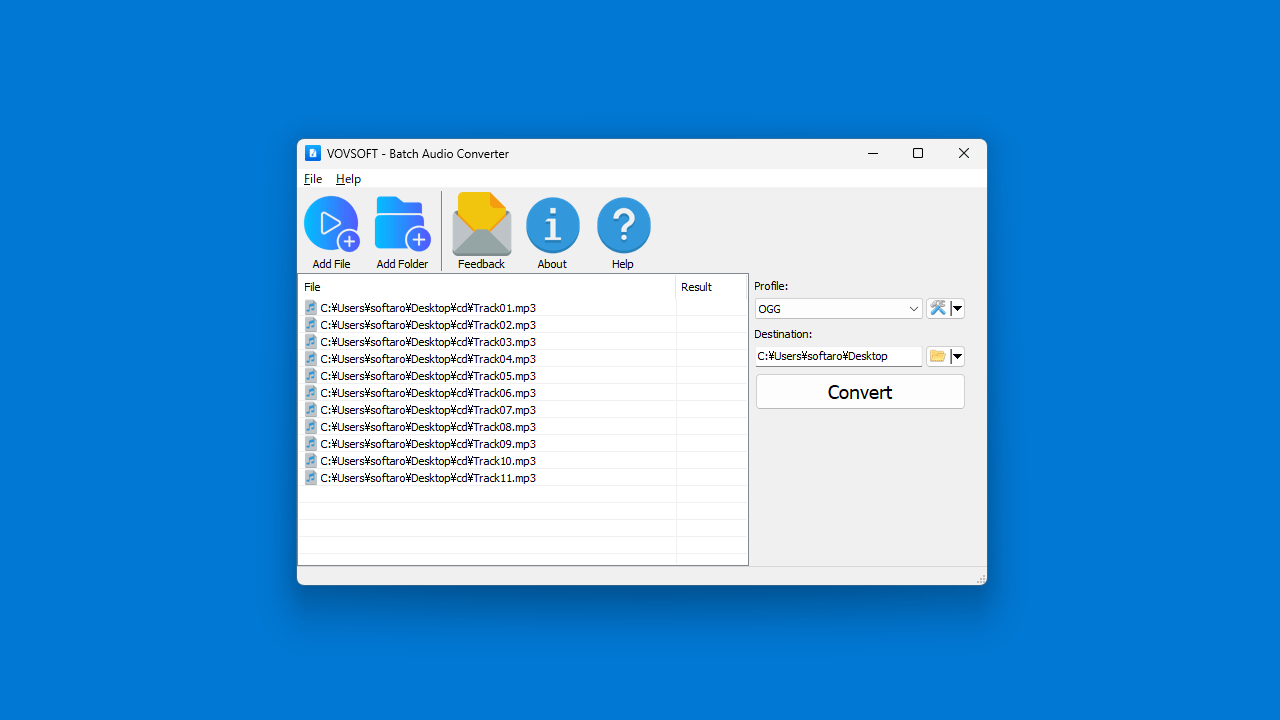Image resolution: width=1280 pixels, height=720 pixels.
Task: Open the File menu
Action: point(313,179)
